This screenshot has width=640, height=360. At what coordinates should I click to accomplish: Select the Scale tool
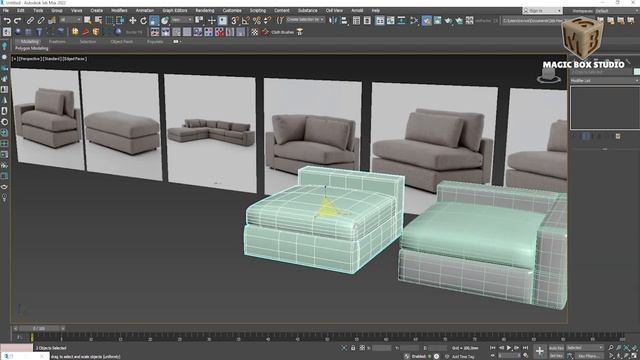pyautogui.click(x=154, y=20)
